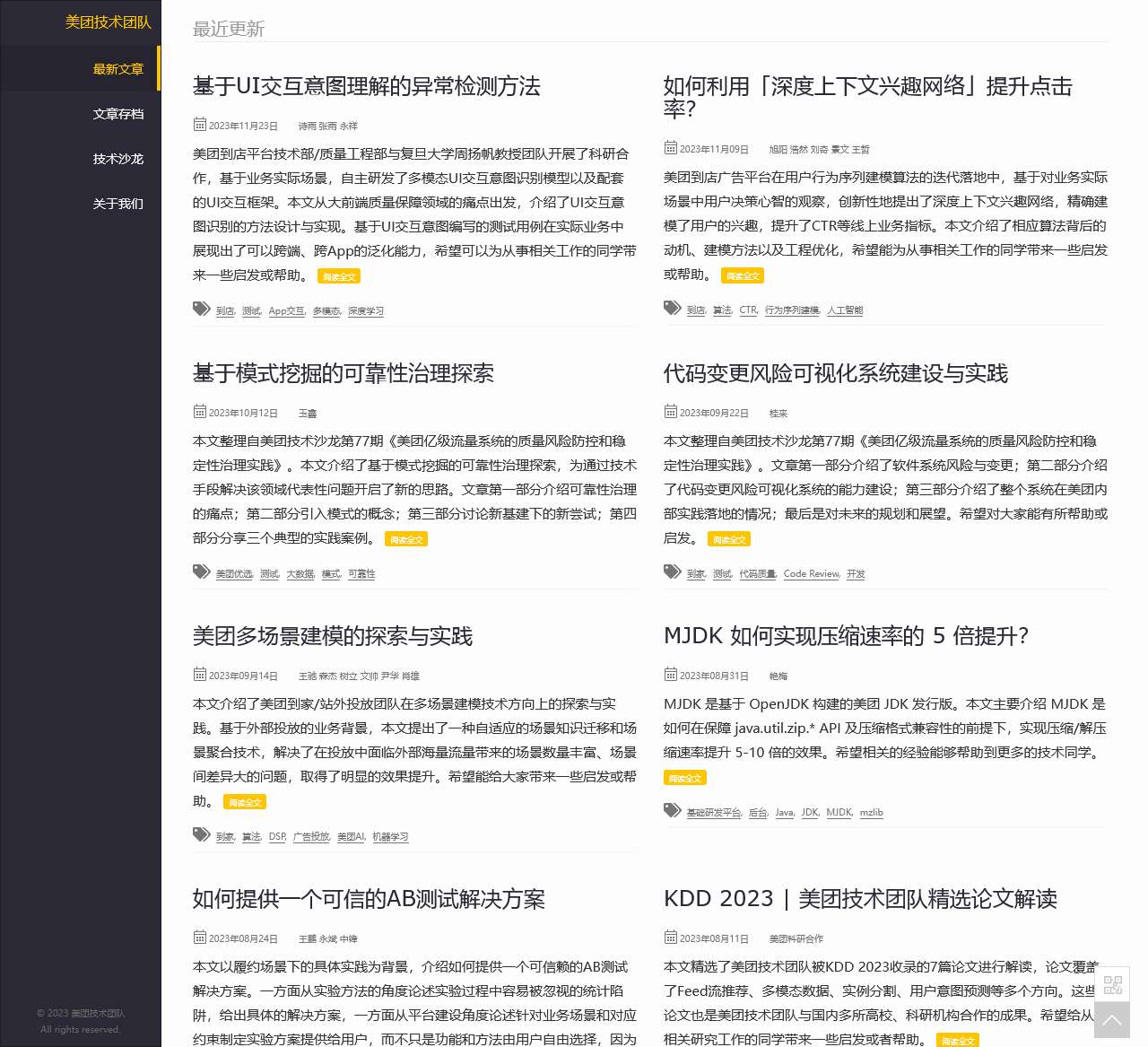This screenshot has width=1148, height=1047.
Task: Click the CTR tag
Action: tap(748, 310)
